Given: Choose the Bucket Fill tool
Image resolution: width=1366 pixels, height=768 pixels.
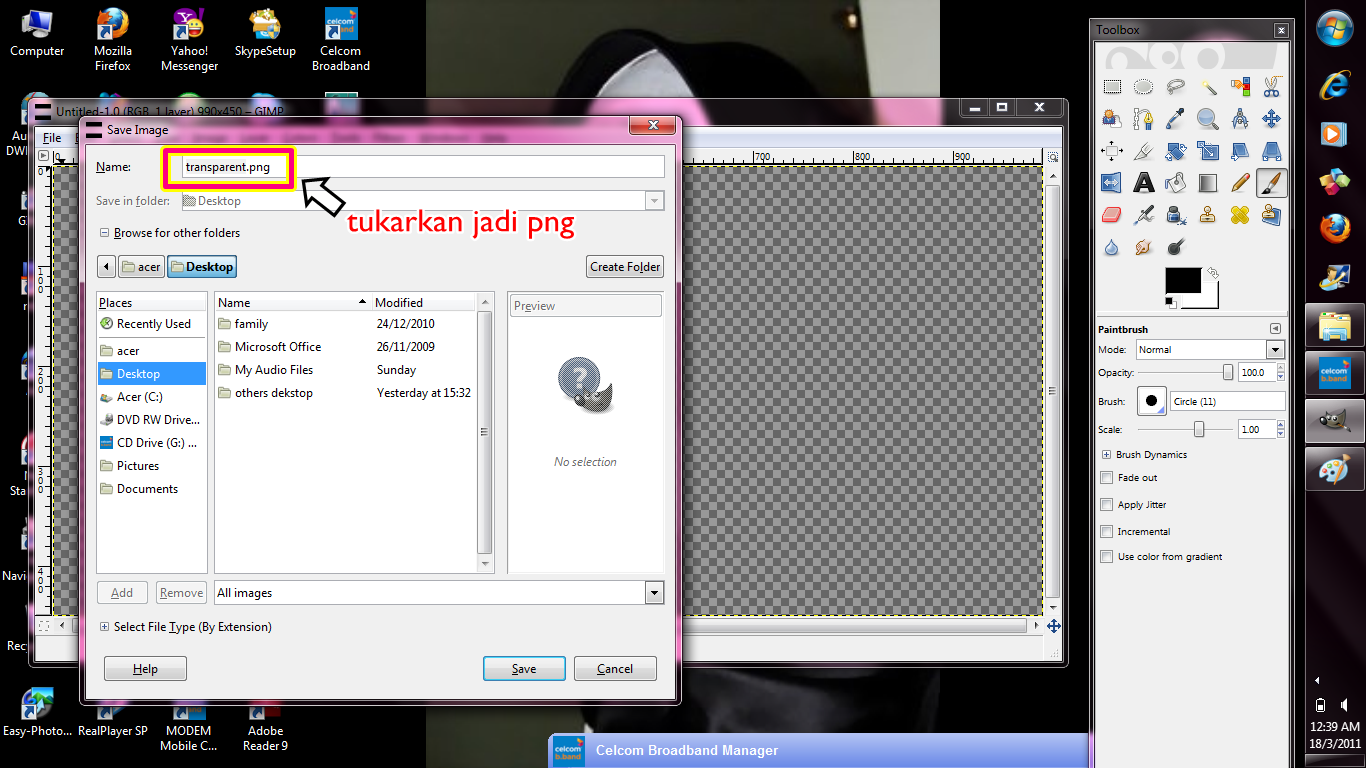Looking at the screenshot, I should tap(1175, 182).
